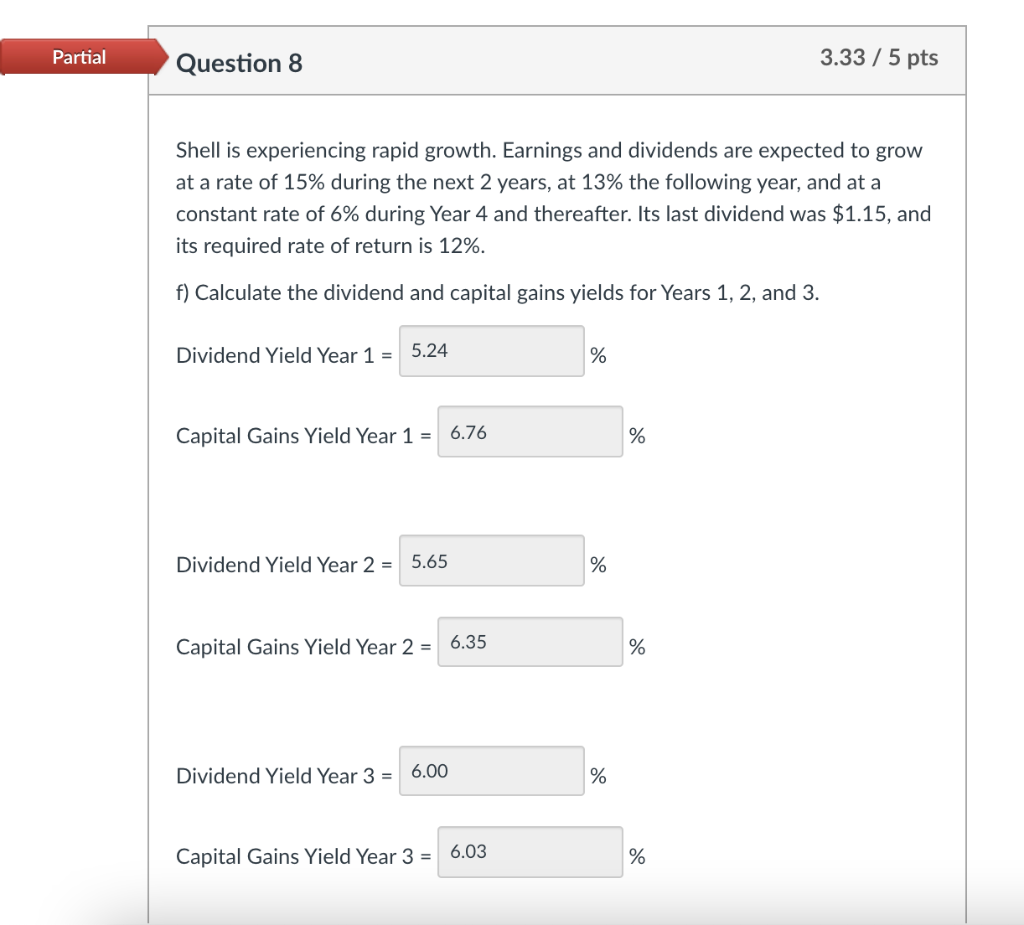Click the Capital Gains Yield Year 1 answer box
The image size is (1024, 925).
pyautogui.click(x=530, y=432)
